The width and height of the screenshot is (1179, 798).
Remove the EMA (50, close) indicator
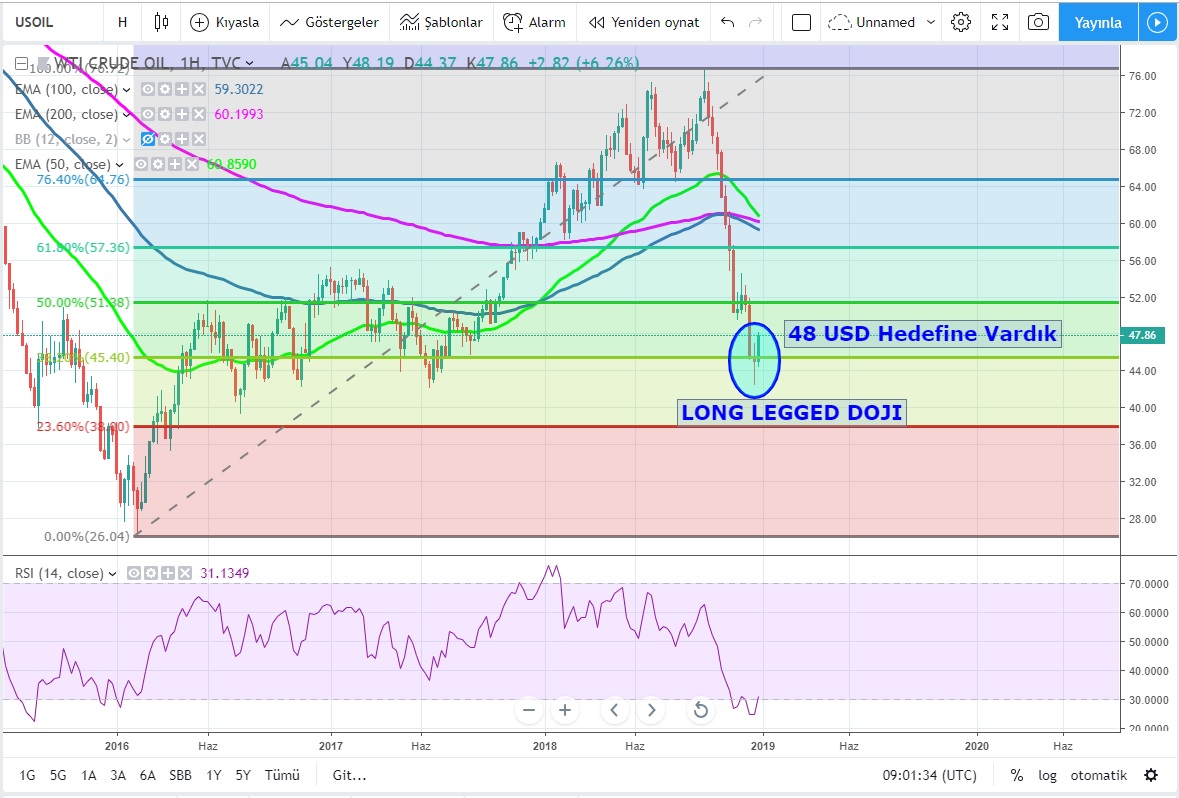point(191,164)
